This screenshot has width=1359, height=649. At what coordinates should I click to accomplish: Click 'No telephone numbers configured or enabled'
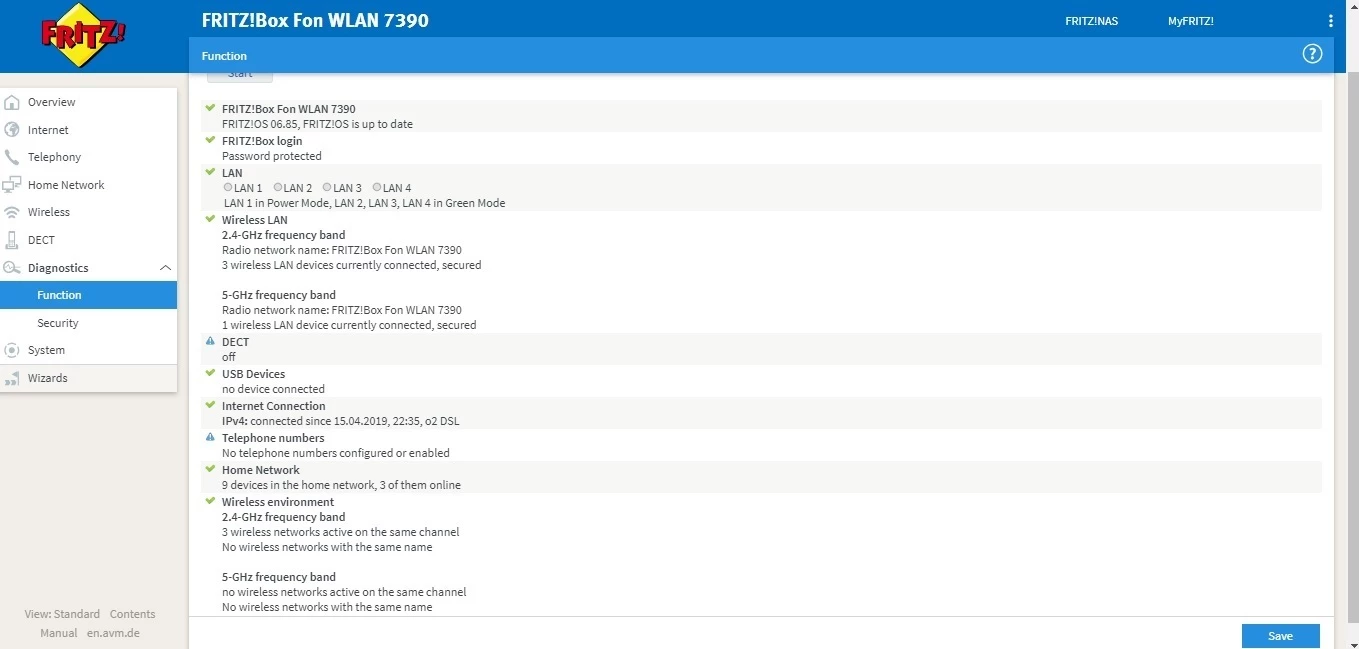coord(336,453)
